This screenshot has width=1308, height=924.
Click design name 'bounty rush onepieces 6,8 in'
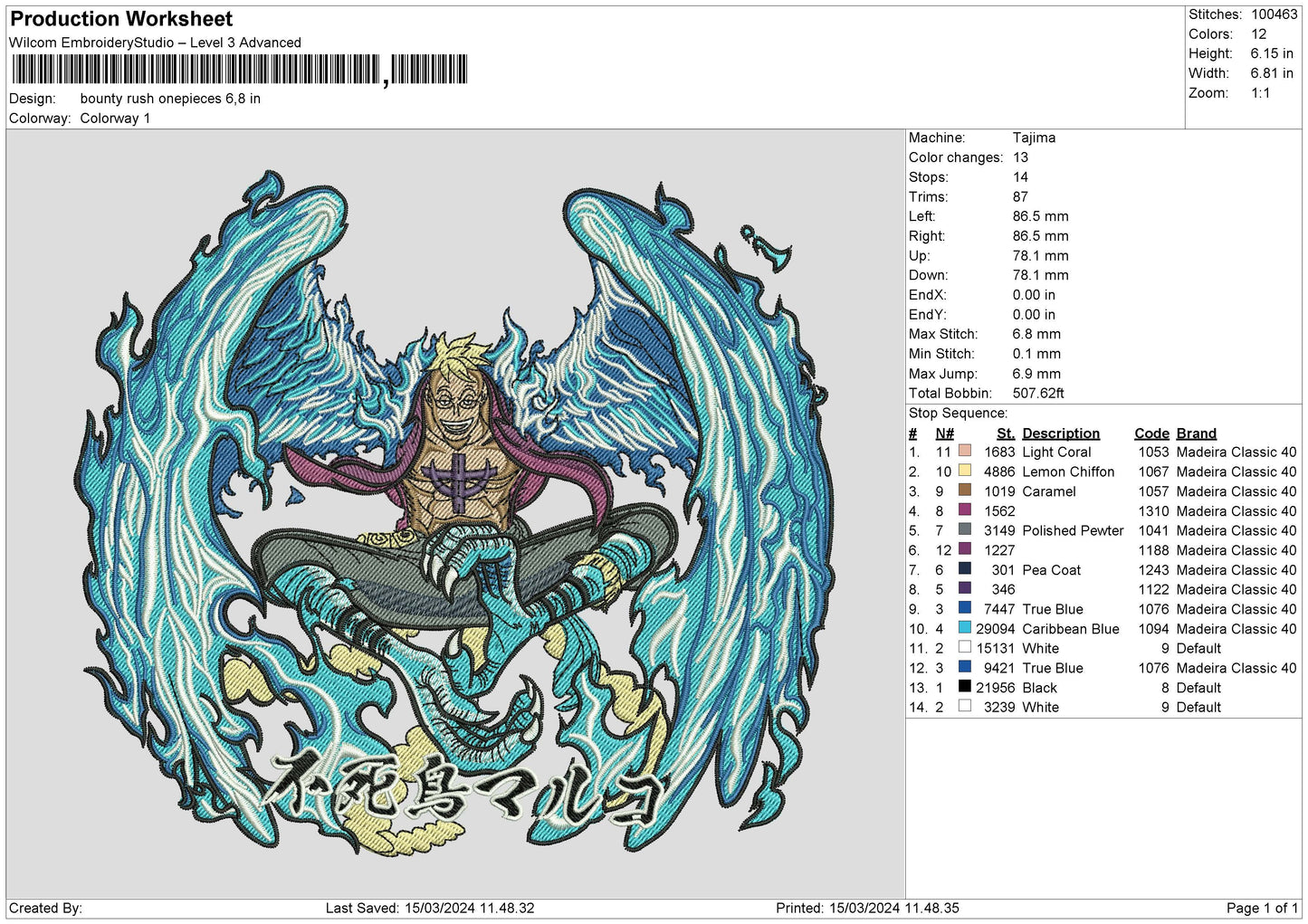click(170, 99)
